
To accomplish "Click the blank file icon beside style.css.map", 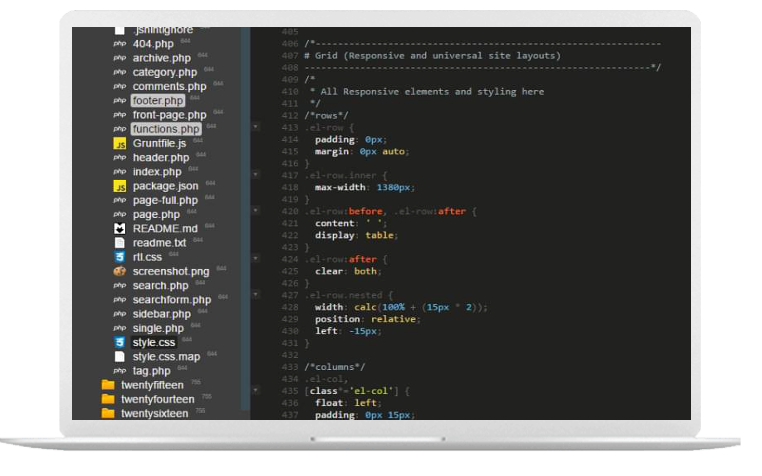I will click(x=120, y=356).
